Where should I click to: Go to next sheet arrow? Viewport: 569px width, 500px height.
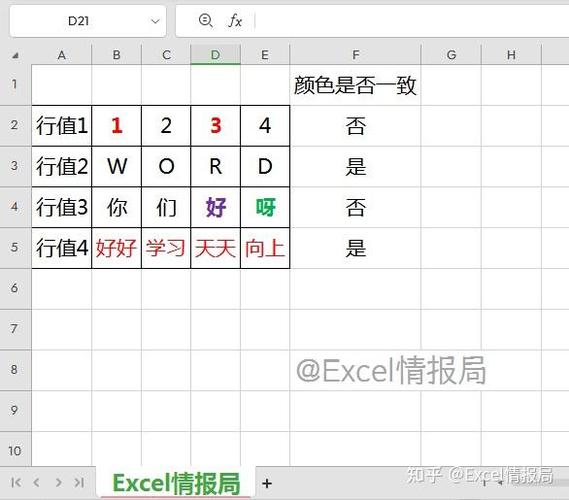(x=58, y=482)
